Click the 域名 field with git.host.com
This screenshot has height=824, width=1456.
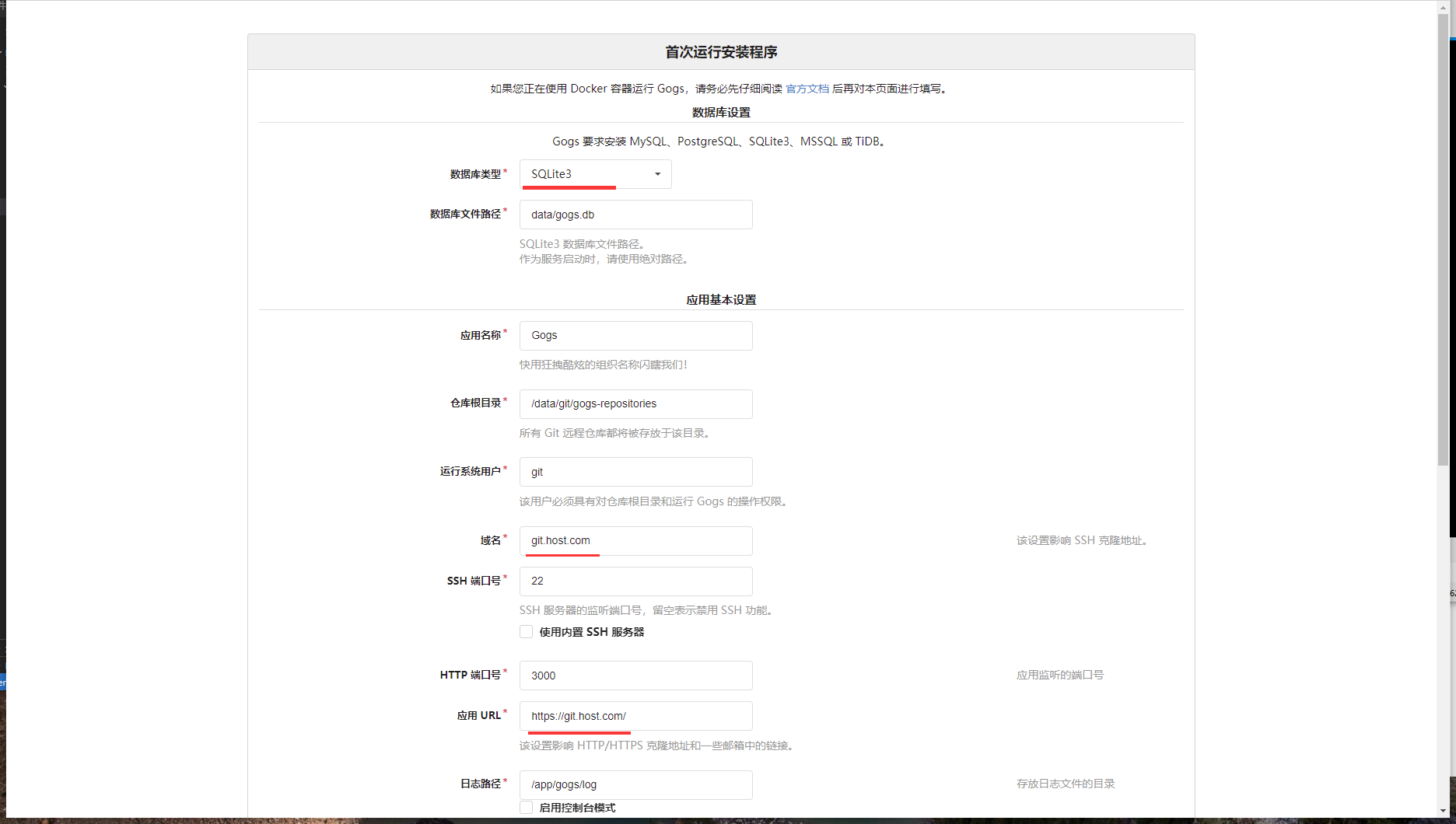click(635, 541)
